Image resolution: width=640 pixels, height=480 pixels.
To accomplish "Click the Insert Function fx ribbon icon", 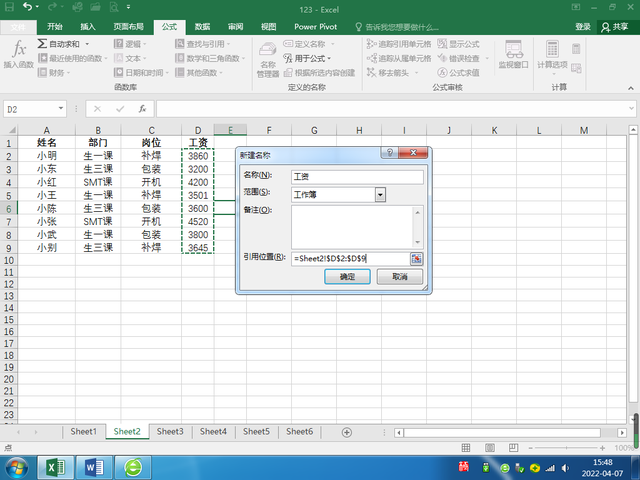I will point(19,54).
